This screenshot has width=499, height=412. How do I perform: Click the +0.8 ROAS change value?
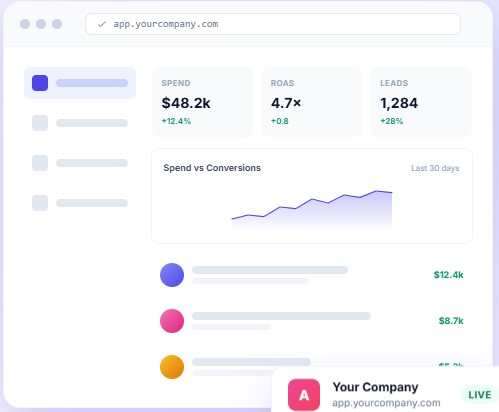click(x=280, y=121)
